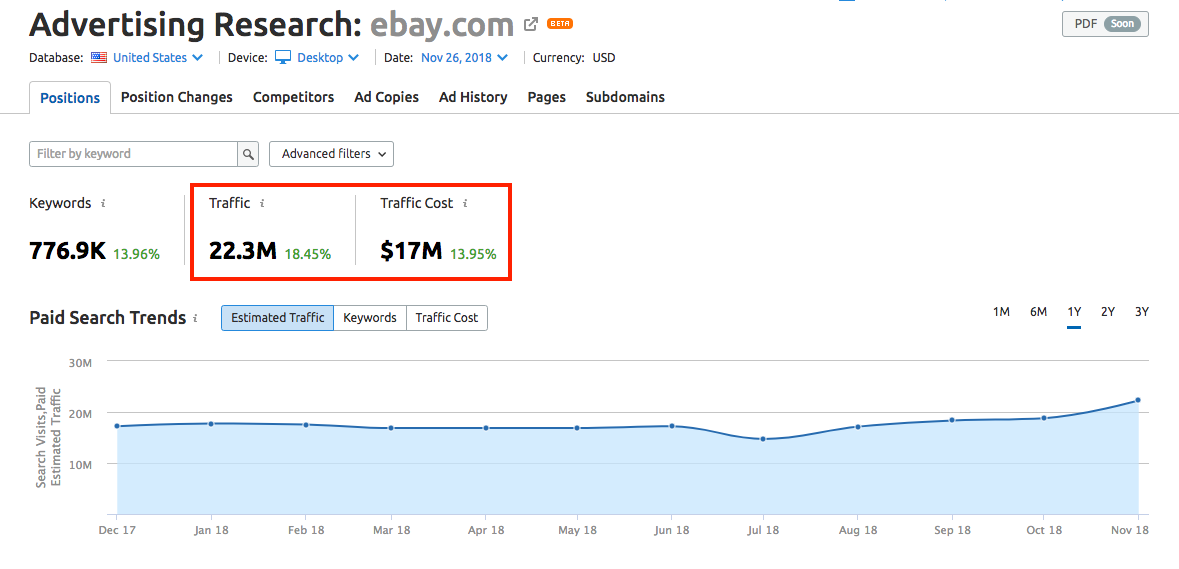Viewport: 1179px width, 569px height.
Task: Click the Apr 18 data point on chart
Action: (x=486, y=428)
